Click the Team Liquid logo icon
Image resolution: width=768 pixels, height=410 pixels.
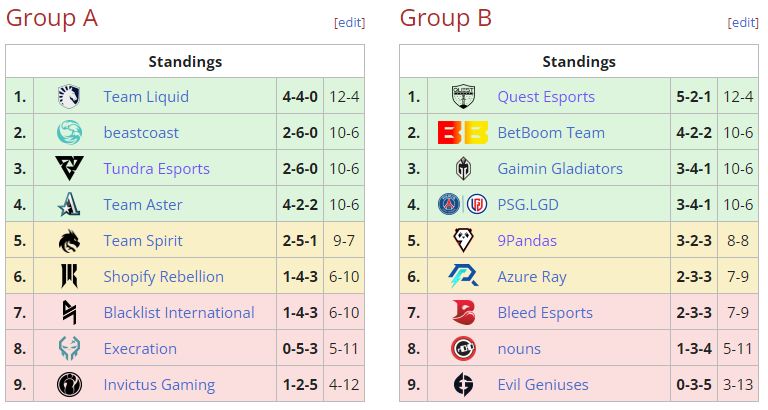click(x=70, y=97)
